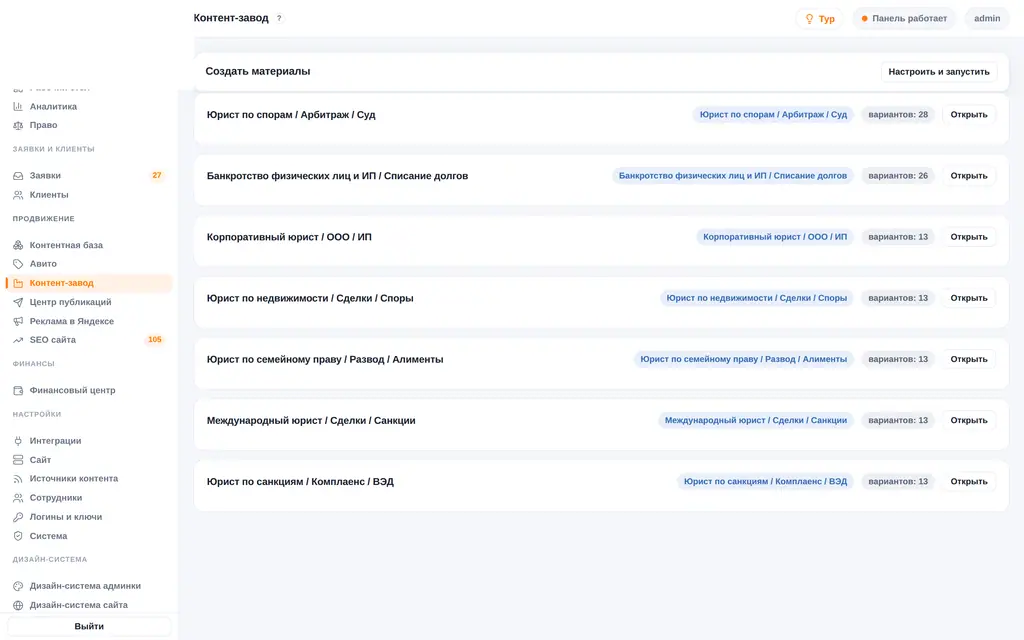Click the Финансовый центр wallet icon
Screen dimensions: 1024x640
tap(18, 391)
